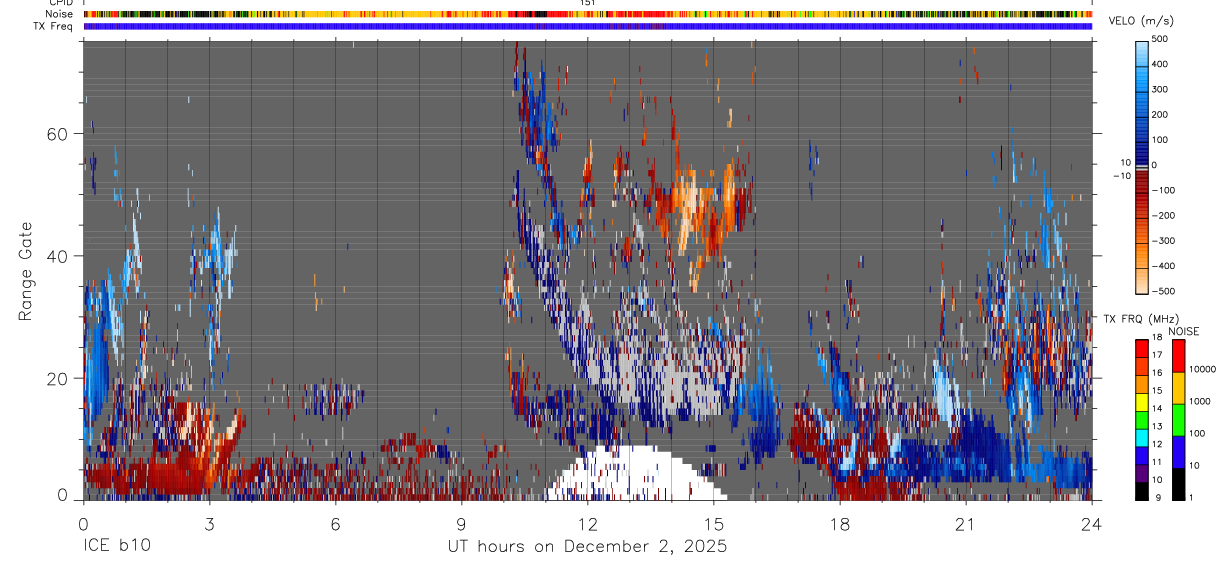Image resolution: width=1228 pixels, height=567 pixels.
Task: Click the blue 11–12 MHz TX FRQ swatch
Action: point(1141,454)
